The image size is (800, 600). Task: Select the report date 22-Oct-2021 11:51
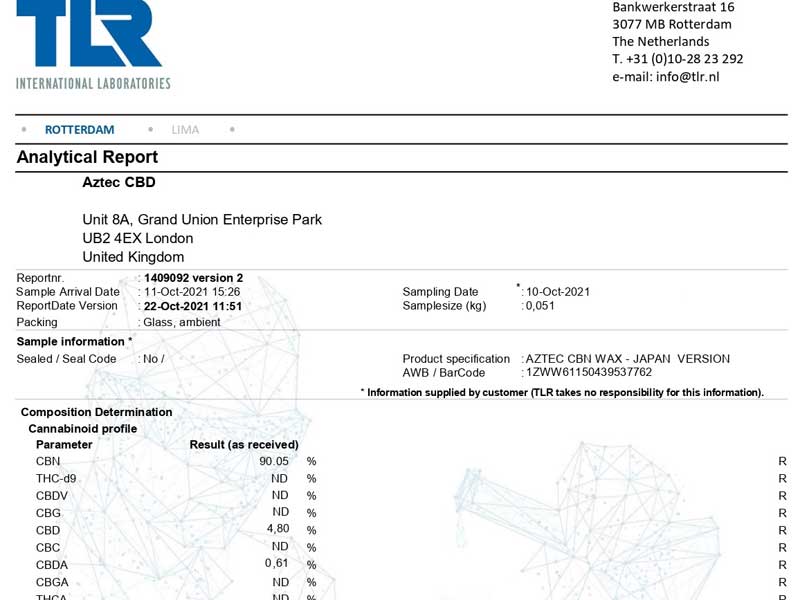tap(193, 306)
